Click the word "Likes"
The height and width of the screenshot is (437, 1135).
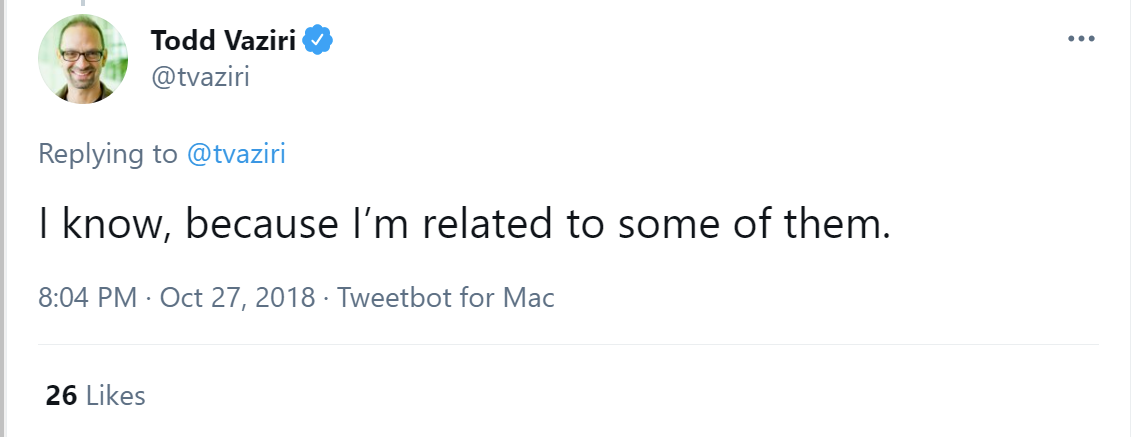click(116, 395)
